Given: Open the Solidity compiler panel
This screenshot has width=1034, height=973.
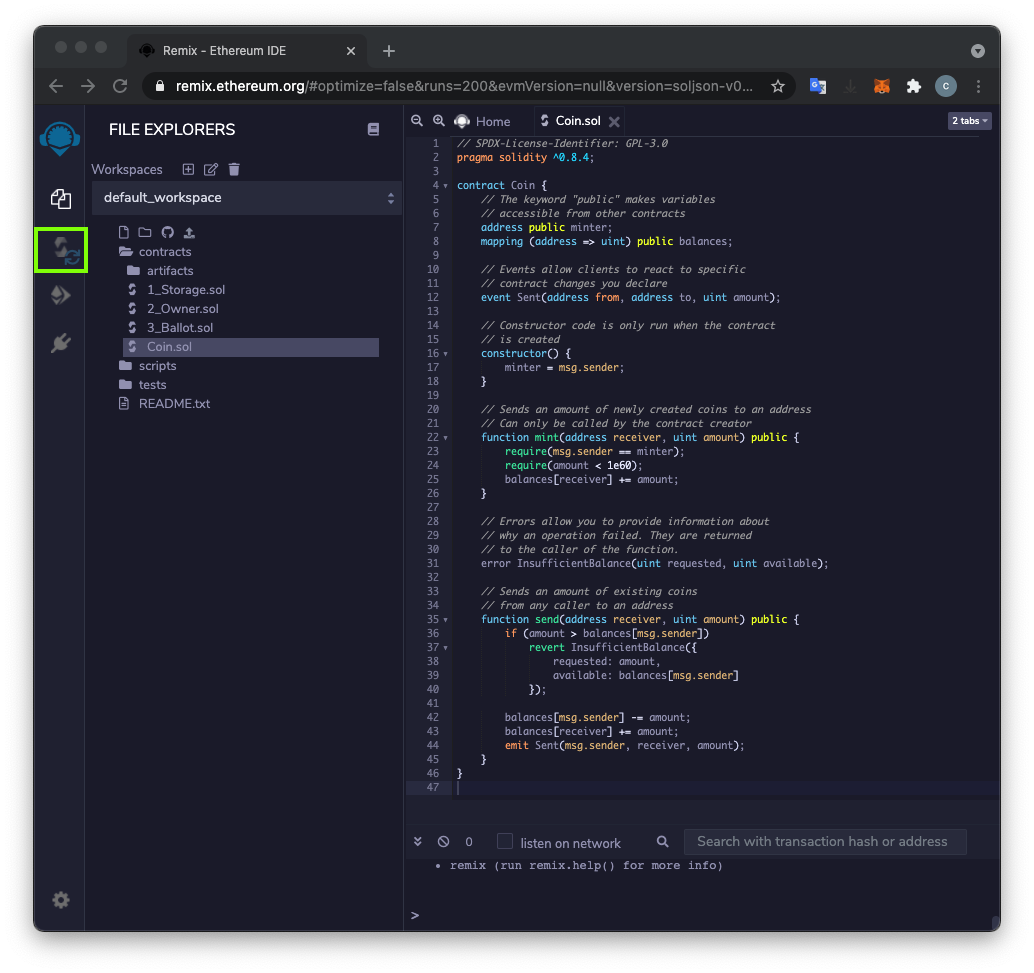Looking at the screenshot, I should [x=61, y=250].
